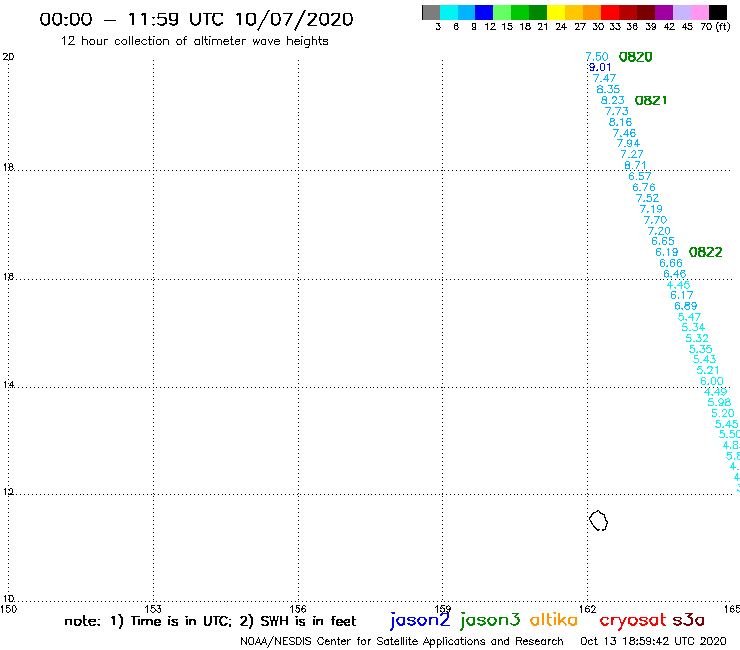Click the 0820 time stamp

point(635,57)
